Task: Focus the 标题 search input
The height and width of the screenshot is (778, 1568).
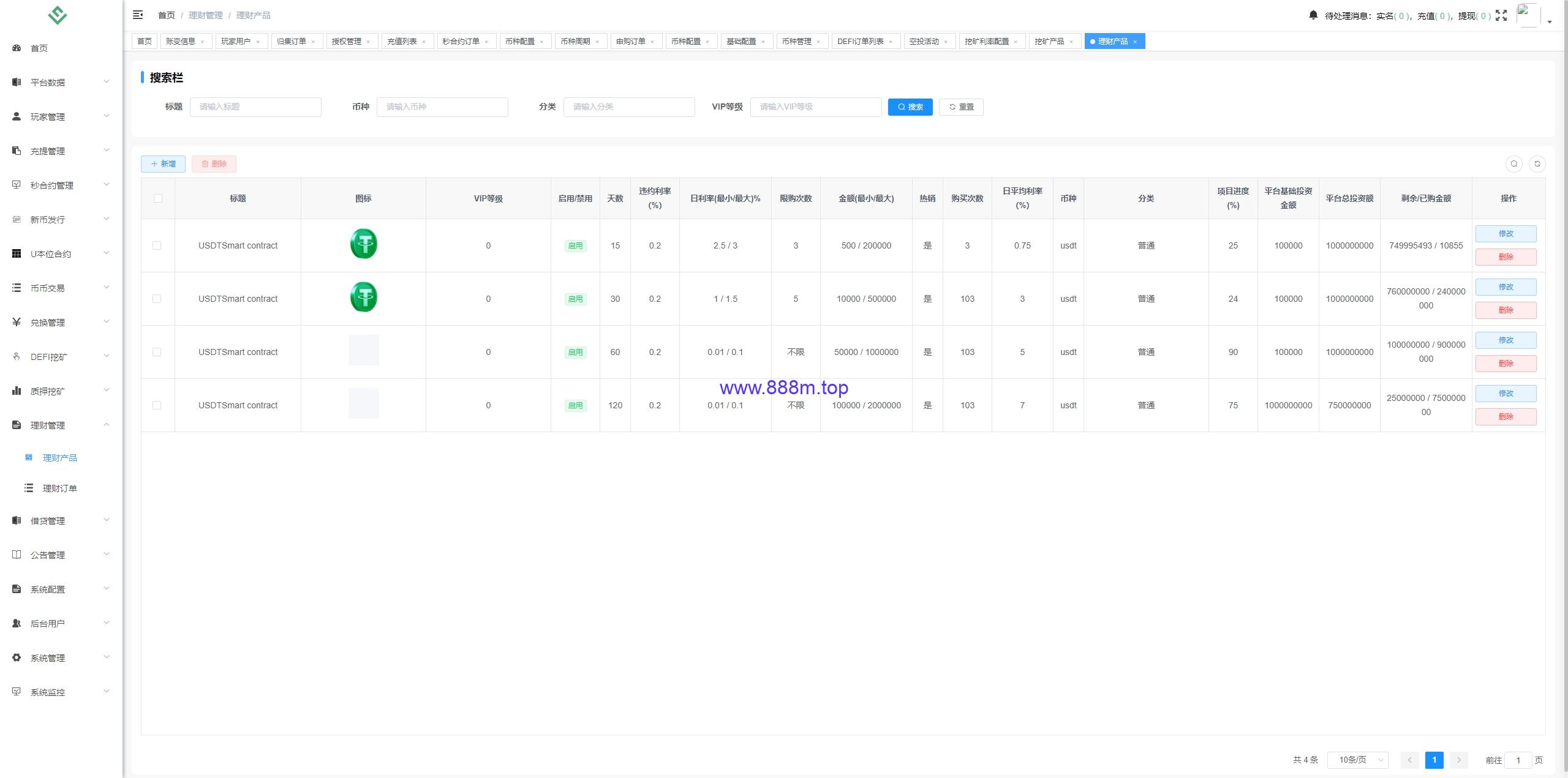Action: click(x=255, y=107)
